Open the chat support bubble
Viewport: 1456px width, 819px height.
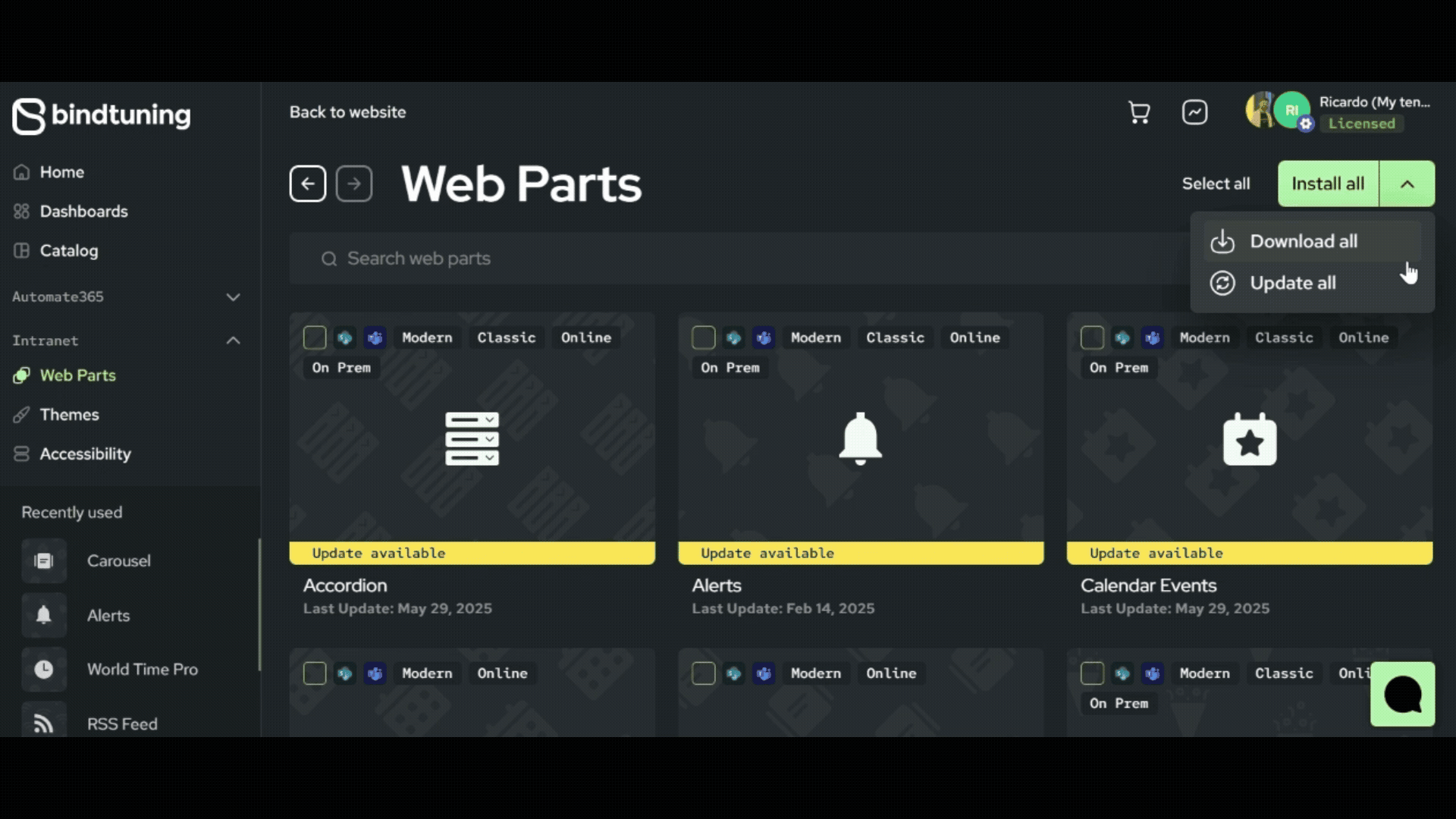[x=1402, y=694]
